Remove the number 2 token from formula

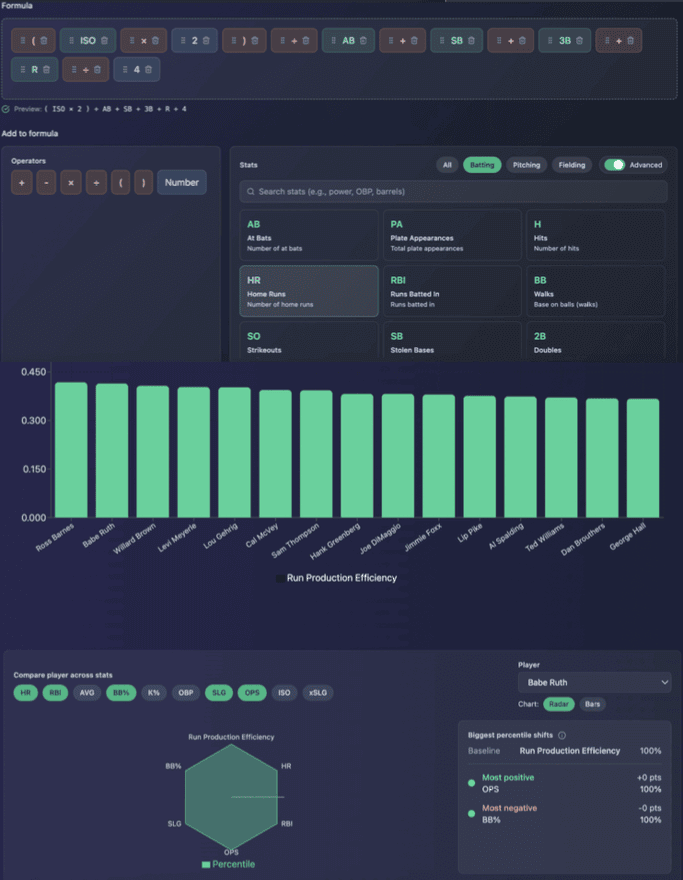pos(206,41)
